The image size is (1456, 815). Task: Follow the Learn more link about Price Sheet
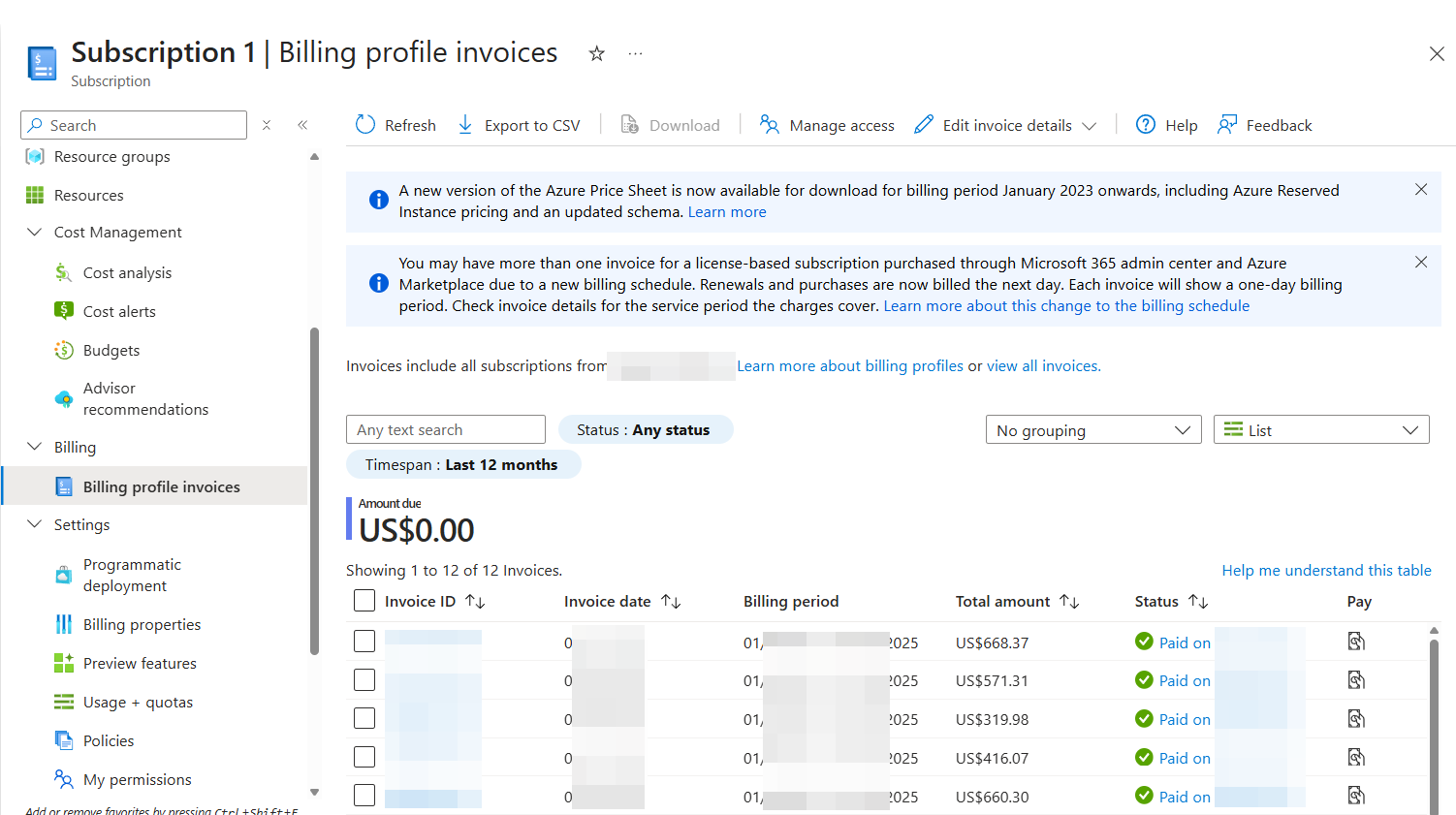(x=727, y=211)
